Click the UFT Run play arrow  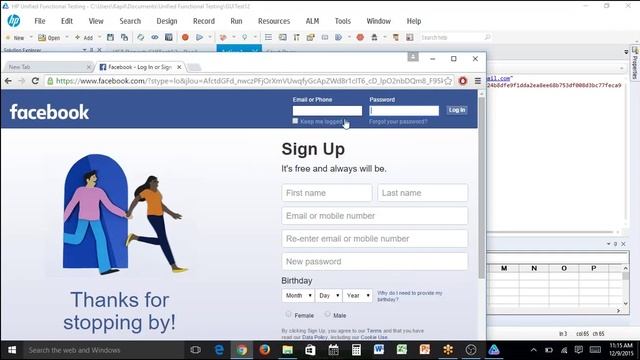click(x=199, y=38)
